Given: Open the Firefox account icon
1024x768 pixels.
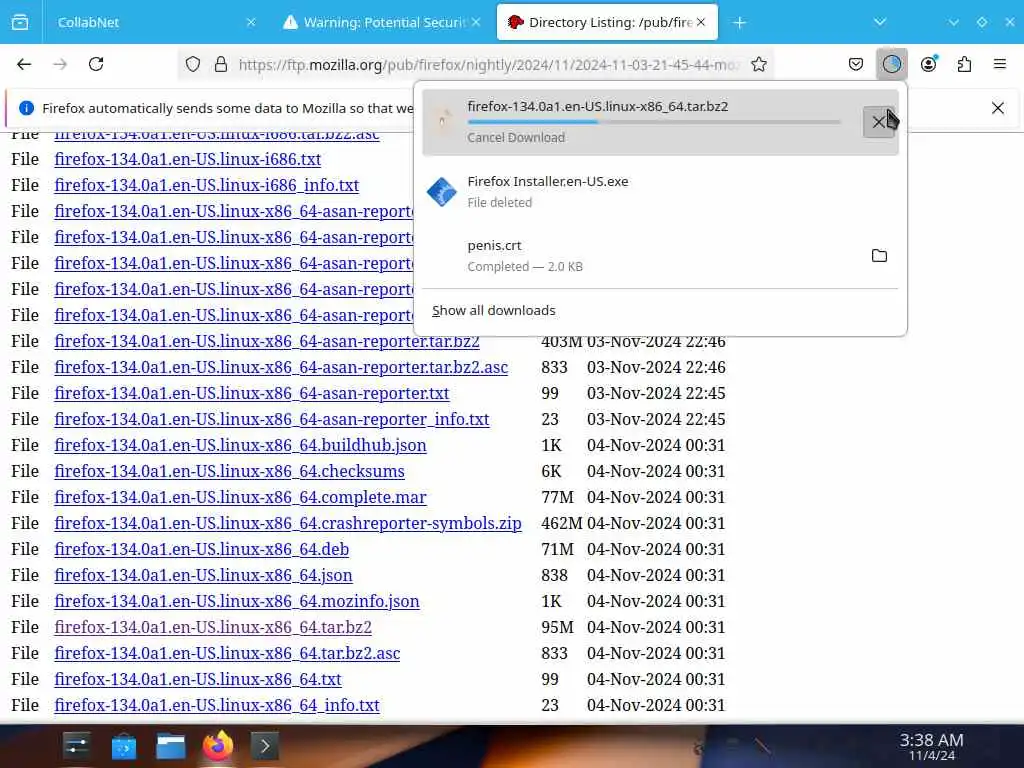Looking at the screenshot, I should point(929,64).
